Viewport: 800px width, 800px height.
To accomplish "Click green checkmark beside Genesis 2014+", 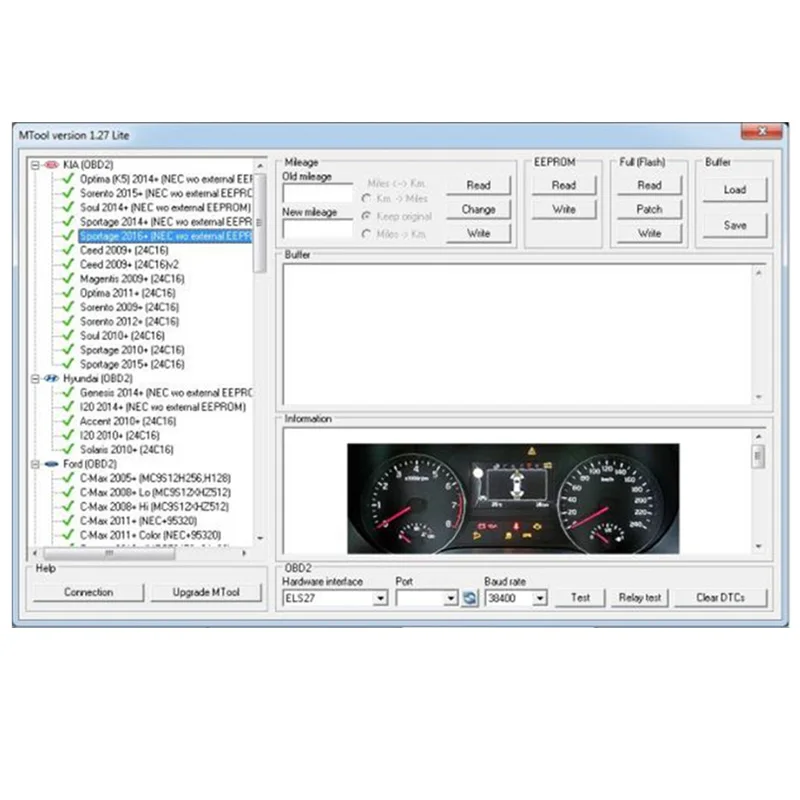I will click(x=68, y=393).
